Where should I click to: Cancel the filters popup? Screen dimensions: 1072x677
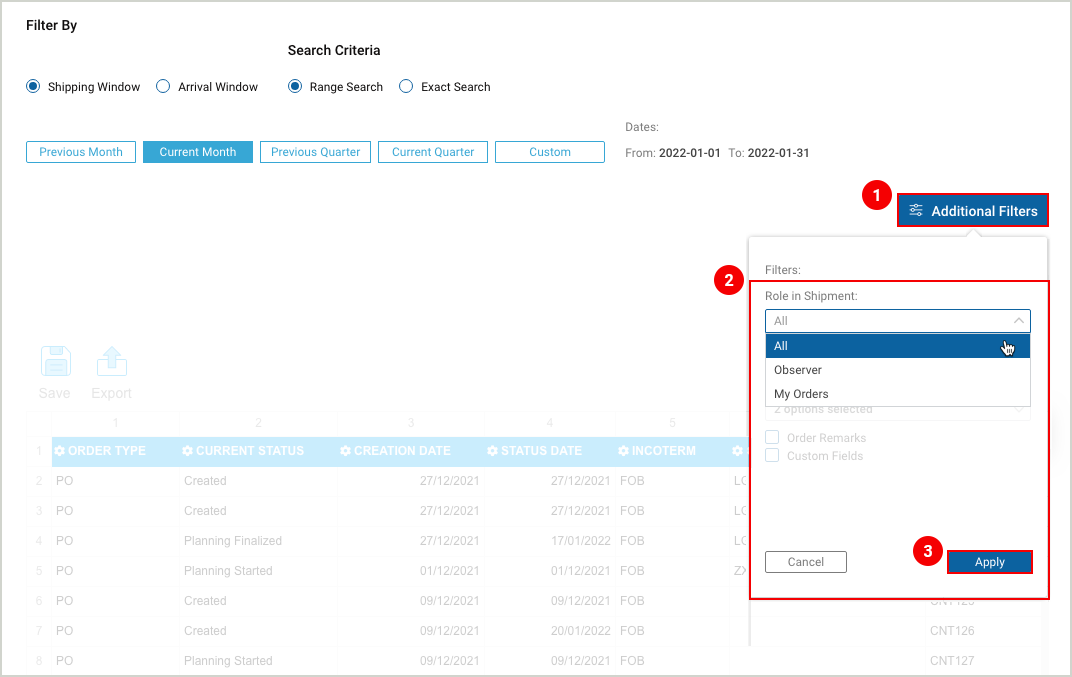pos(805,562)
